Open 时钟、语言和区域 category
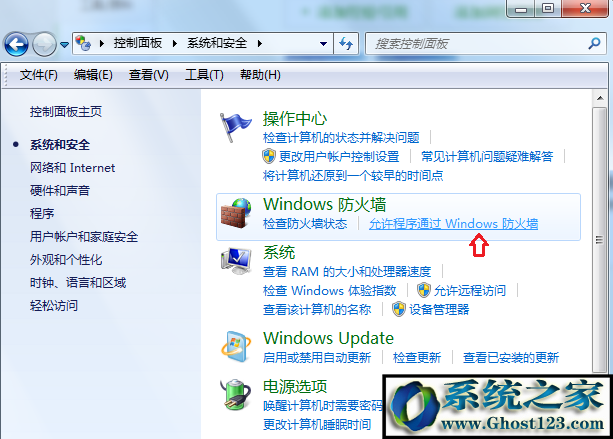This screenshot has height=439, width=613. pyautogui.click(x=78, y=283)
